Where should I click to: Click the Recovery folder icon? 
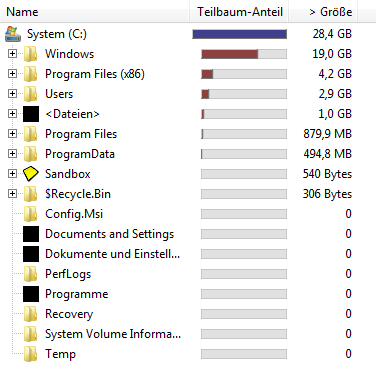30,314
